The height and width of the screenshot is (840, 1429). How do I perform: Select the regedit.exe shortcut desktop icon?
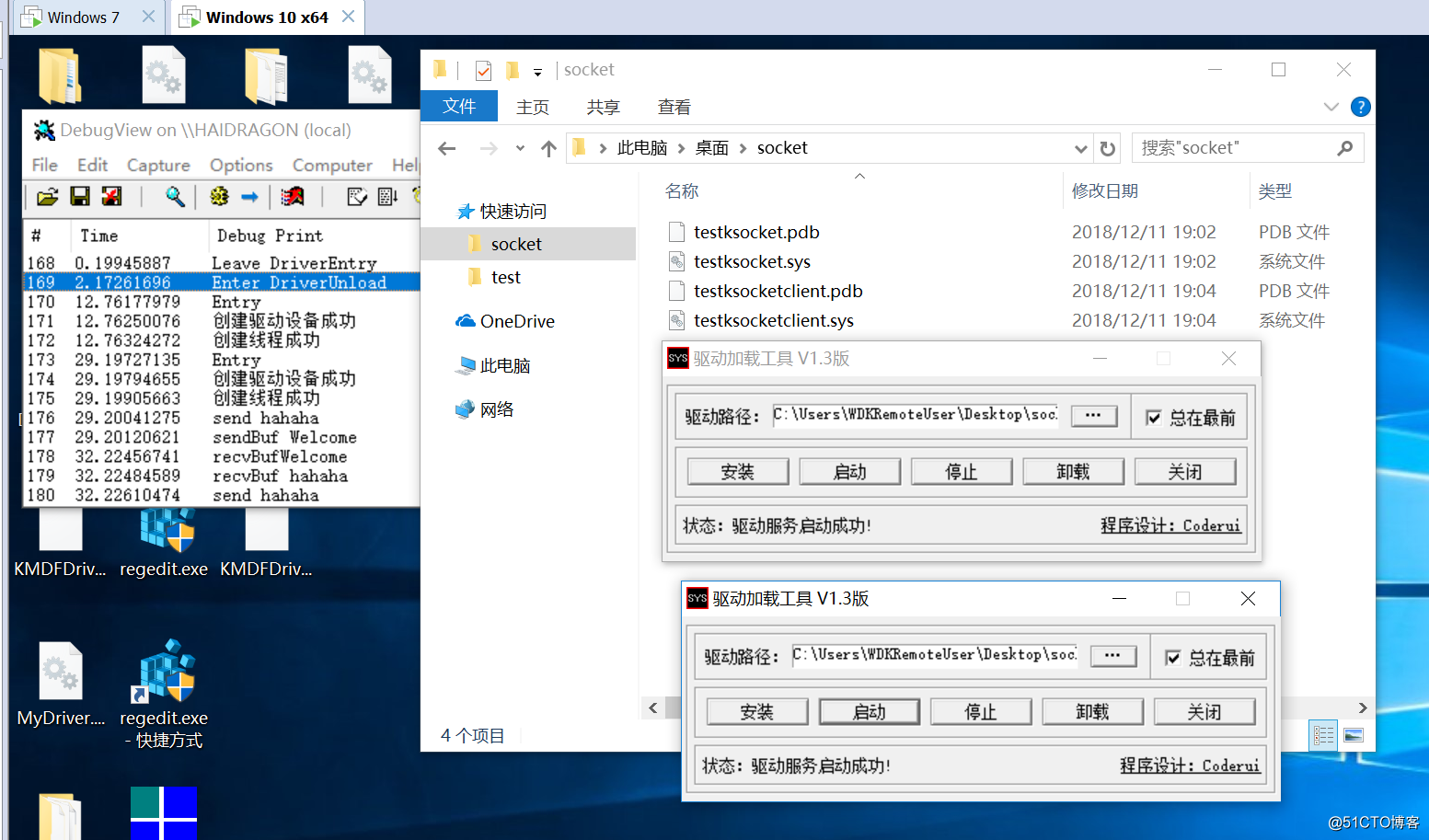click(x=164, y=694)
